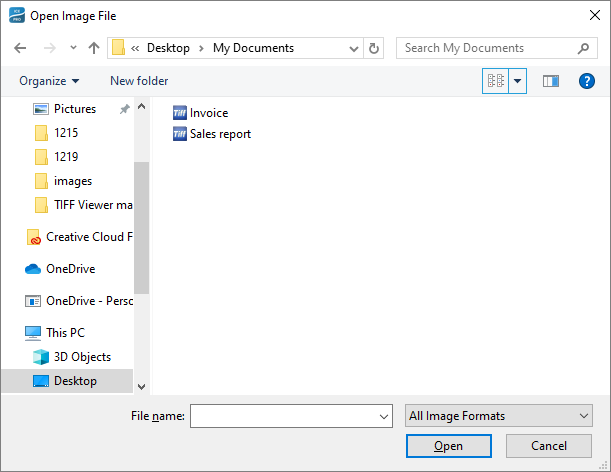The width and height of the screenshot is (611, 472).
Task: Click the view mode icon button
Action: coord(495,81)
